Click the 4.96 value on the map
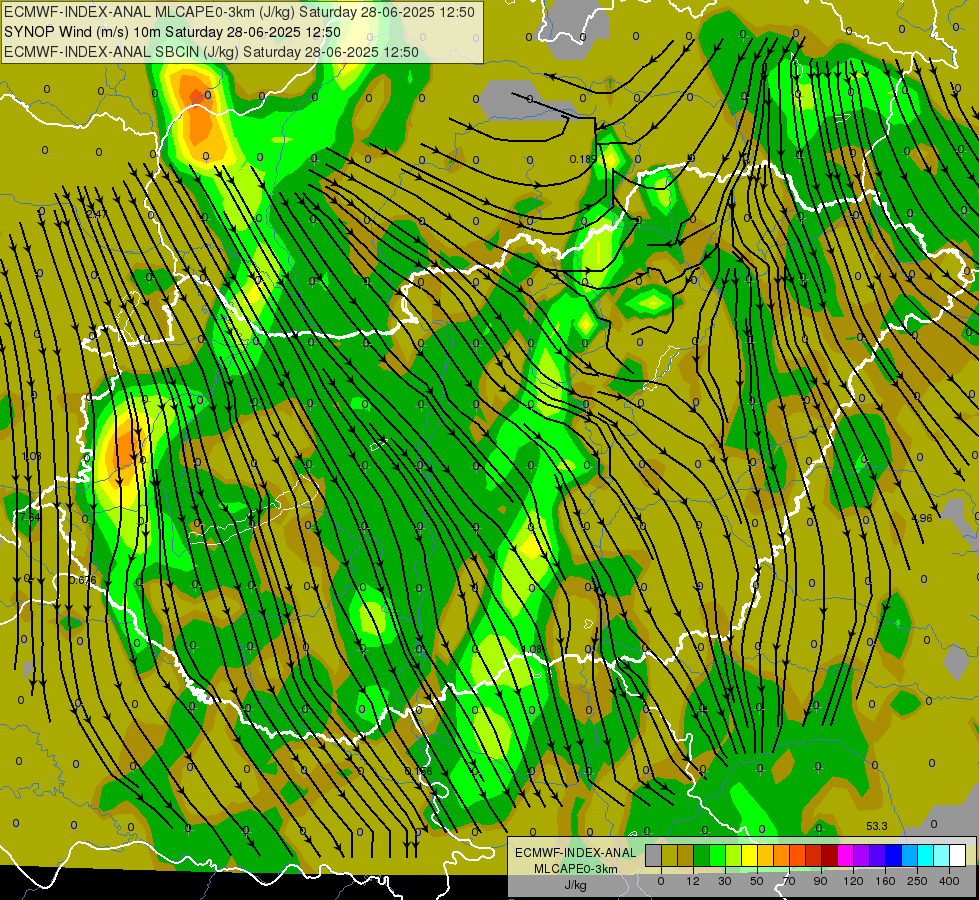979x900 pixels. (x=922, y=518)
